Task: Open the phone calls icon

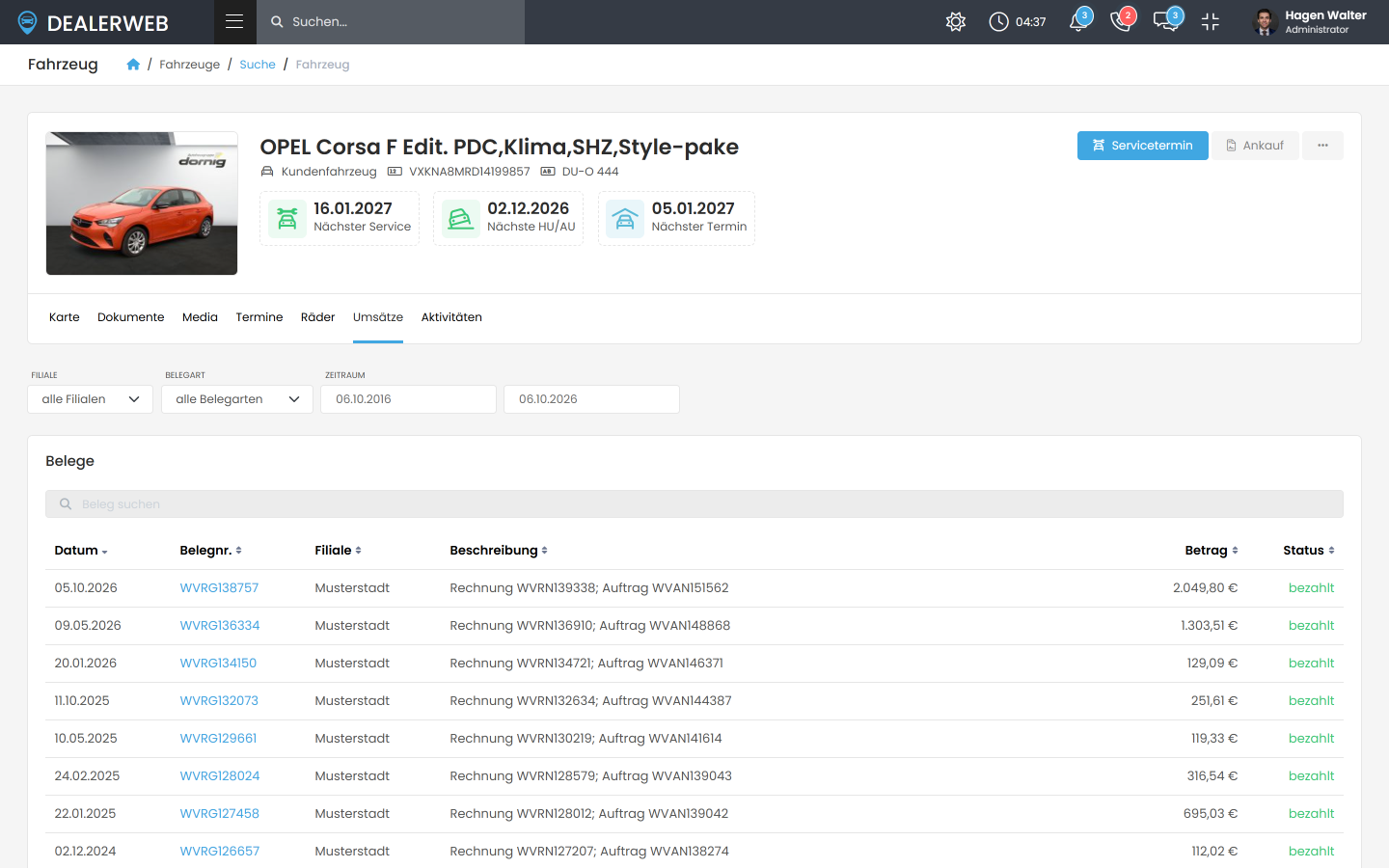Action: 1122,21
